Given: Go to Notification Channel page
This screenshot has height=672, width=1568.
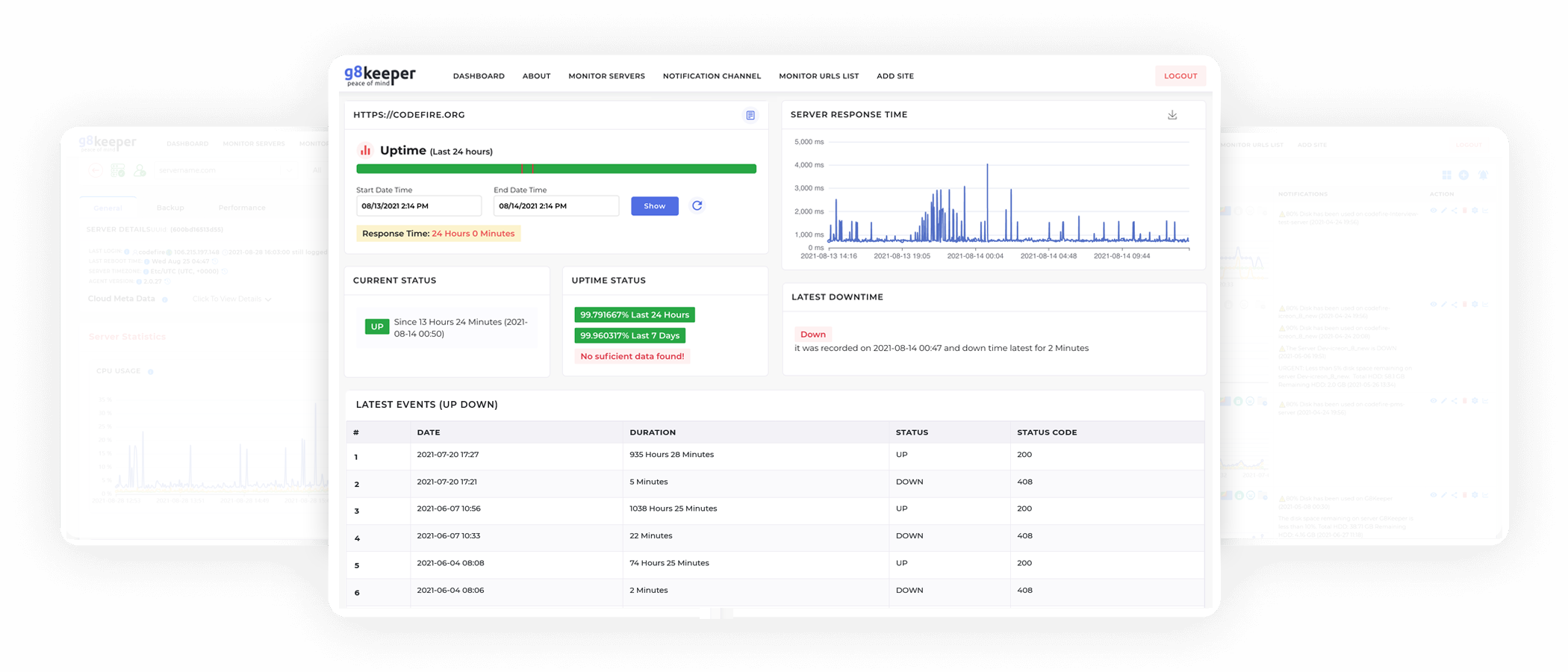Looking at the screenshot, I should point(712,76).
